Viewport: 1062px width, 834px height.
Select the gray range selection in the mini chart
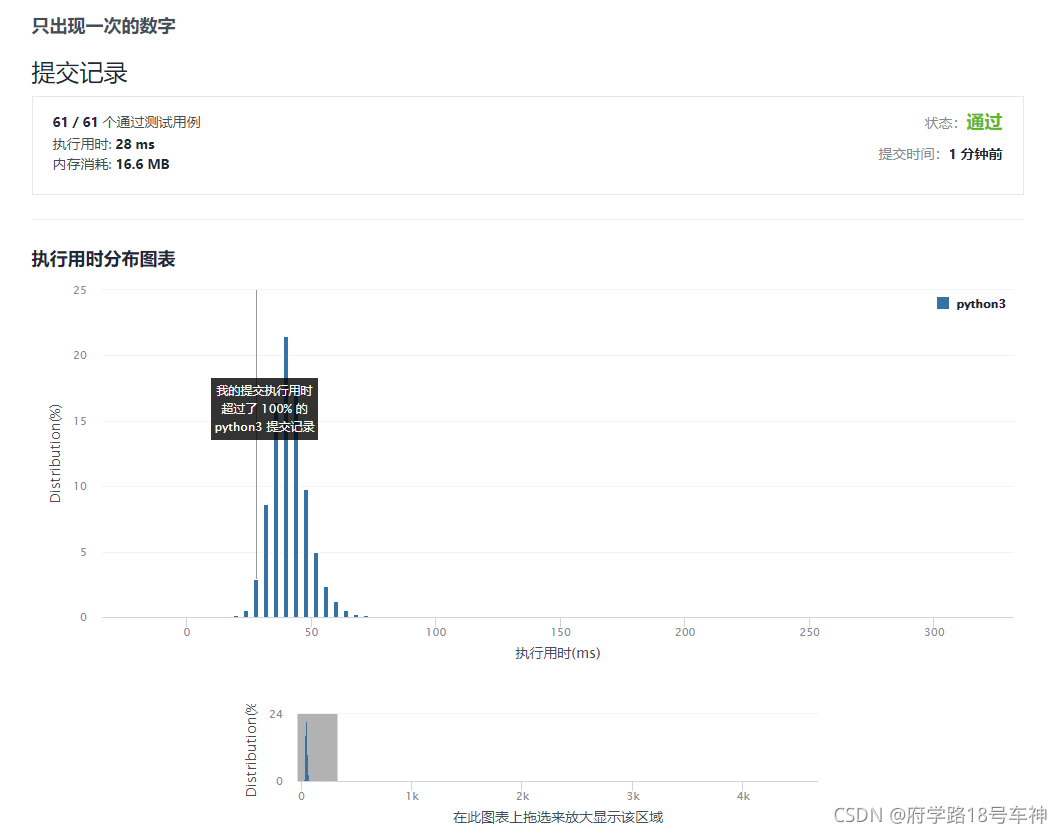317,747
